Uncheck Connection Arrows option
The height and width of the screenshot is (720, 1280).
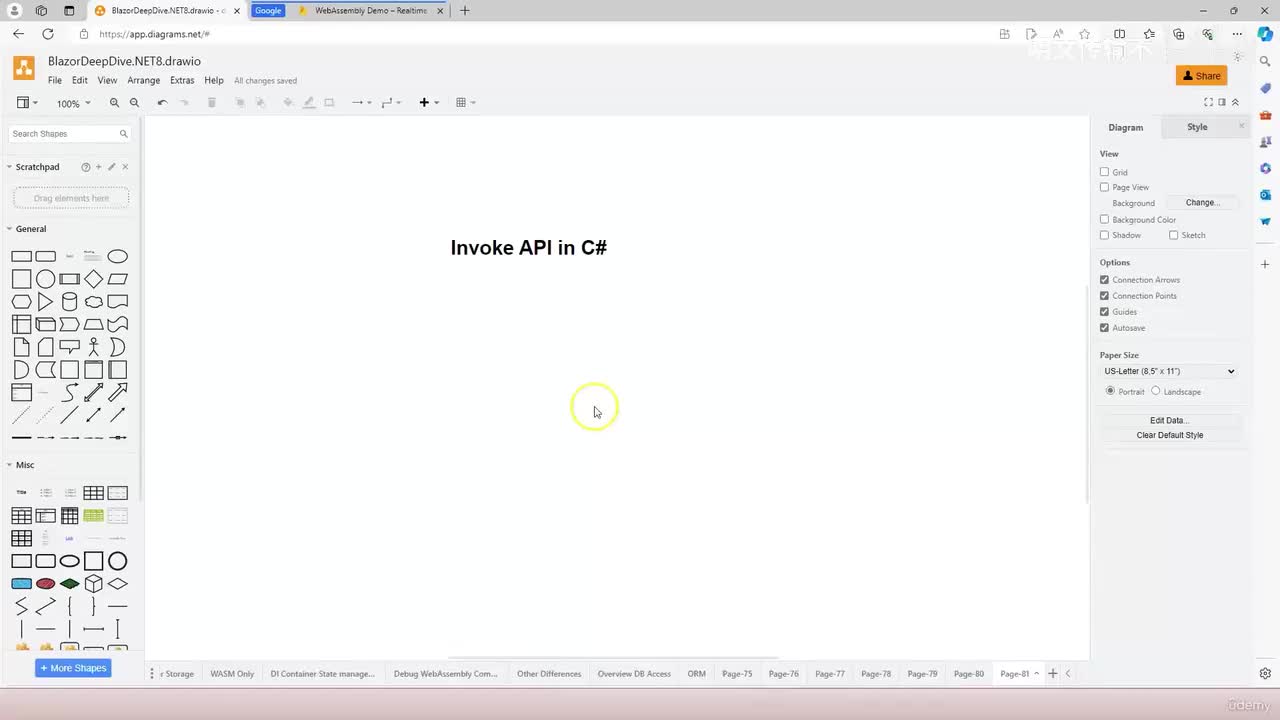coord(1104,280)
